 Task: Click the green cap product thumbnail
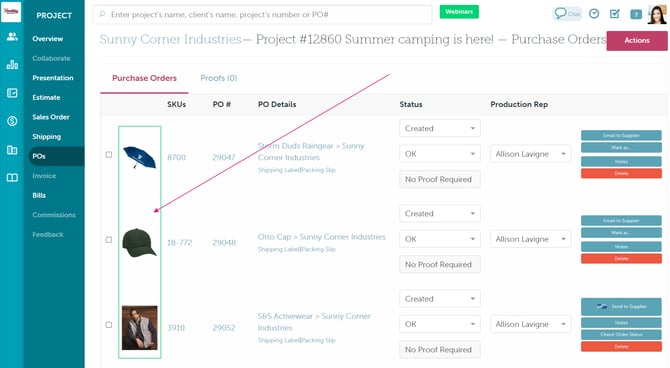tap(139, 242)
